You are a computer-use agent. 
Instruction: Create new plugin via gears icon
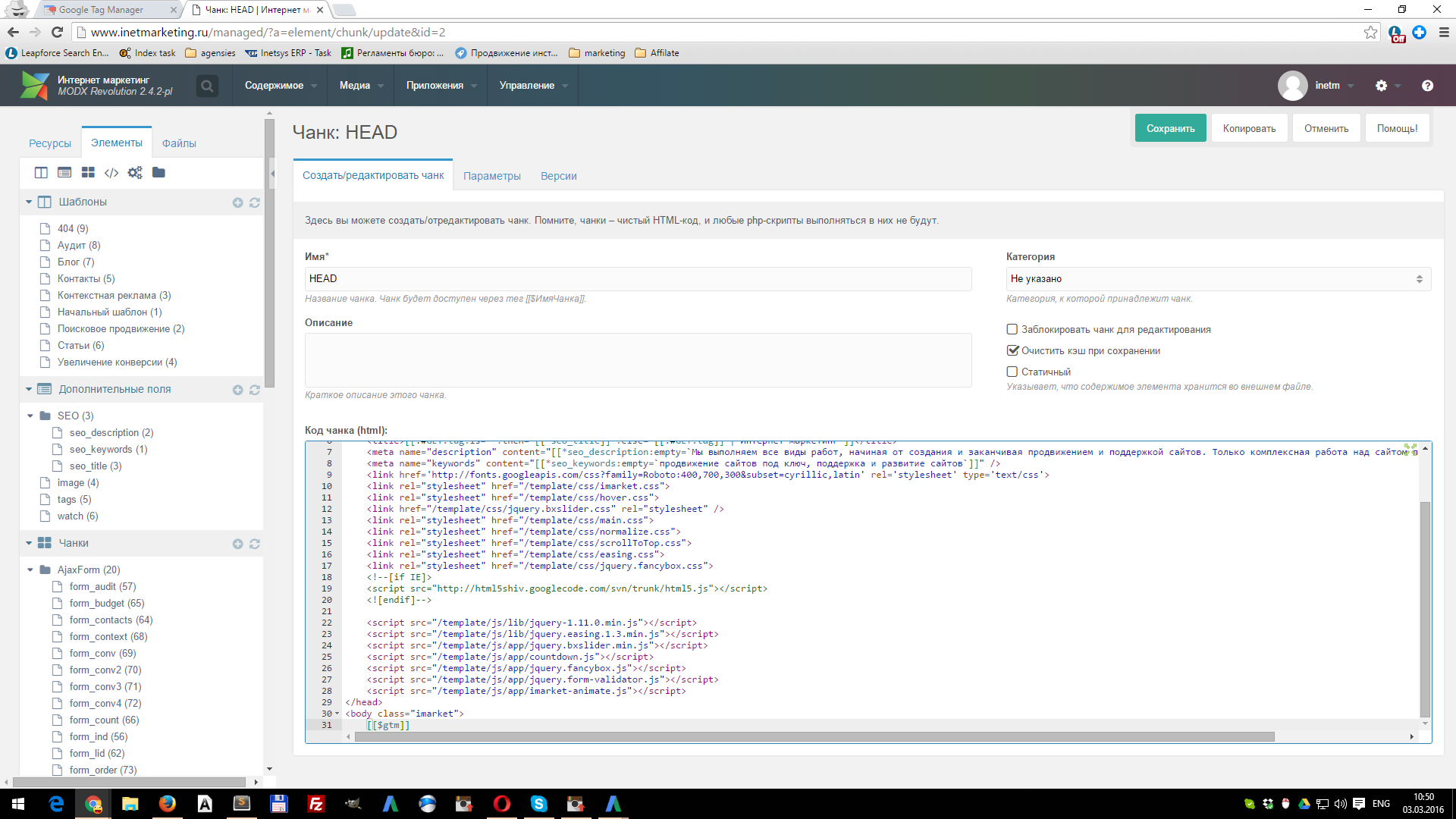[x=135, y=173]
